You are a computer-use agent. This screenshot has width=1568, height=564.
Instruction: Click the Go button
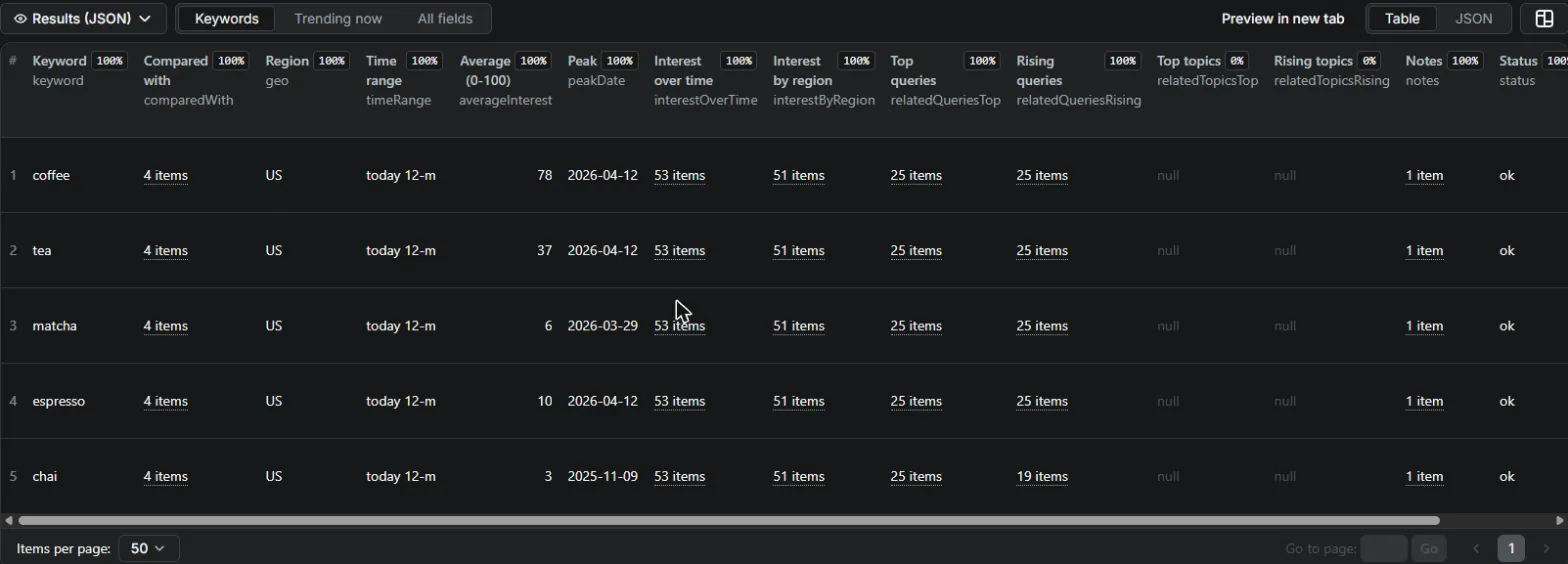pyautogui.click(x=1429, y=548)
